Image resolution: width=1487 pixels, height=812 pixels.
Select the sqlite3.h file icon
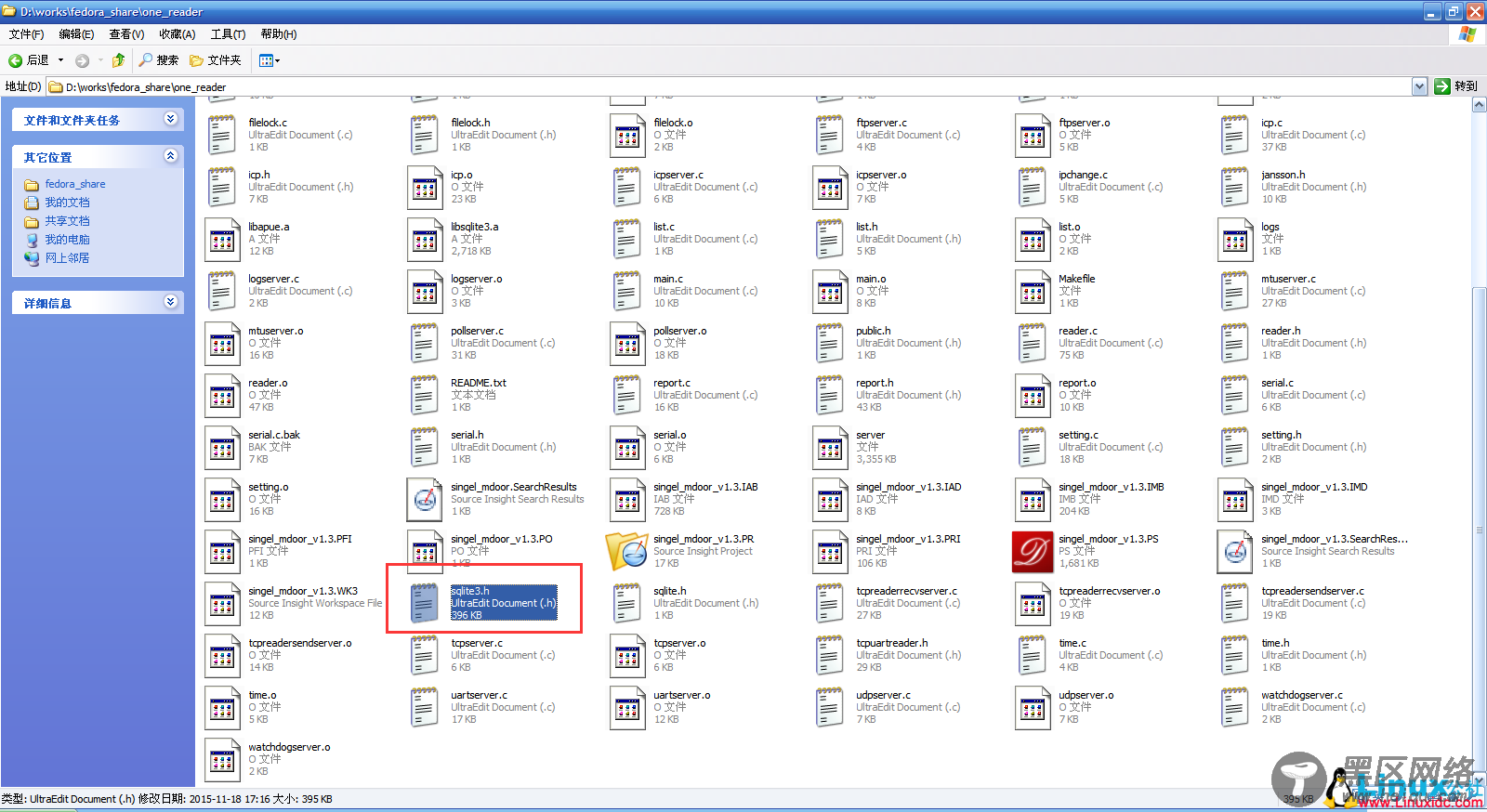(425, 603)
